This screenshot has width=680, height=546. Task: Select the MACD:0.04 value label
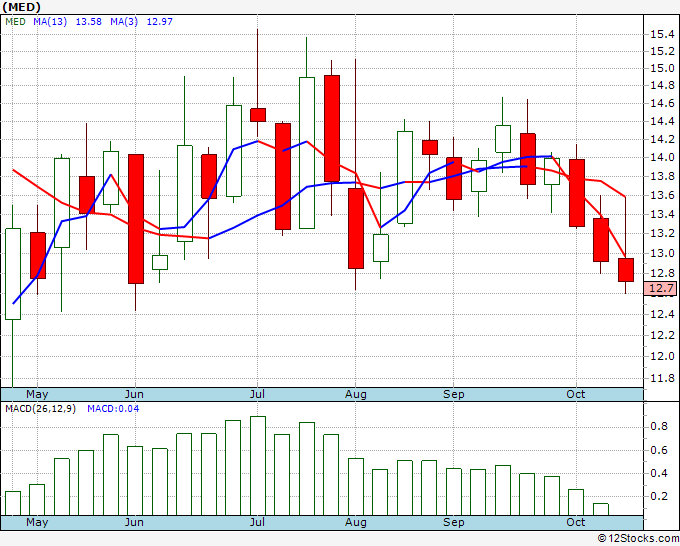tap(113, 409)
